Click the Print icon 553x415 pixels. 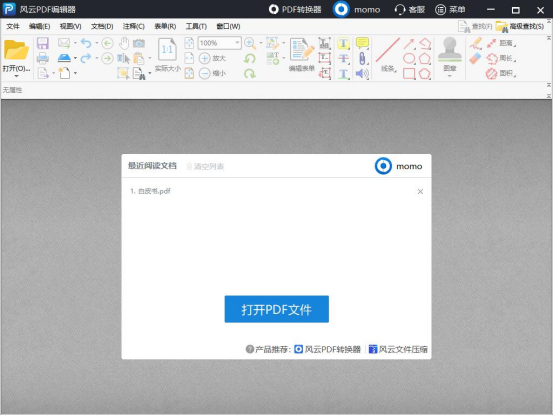tap(43, 58)
